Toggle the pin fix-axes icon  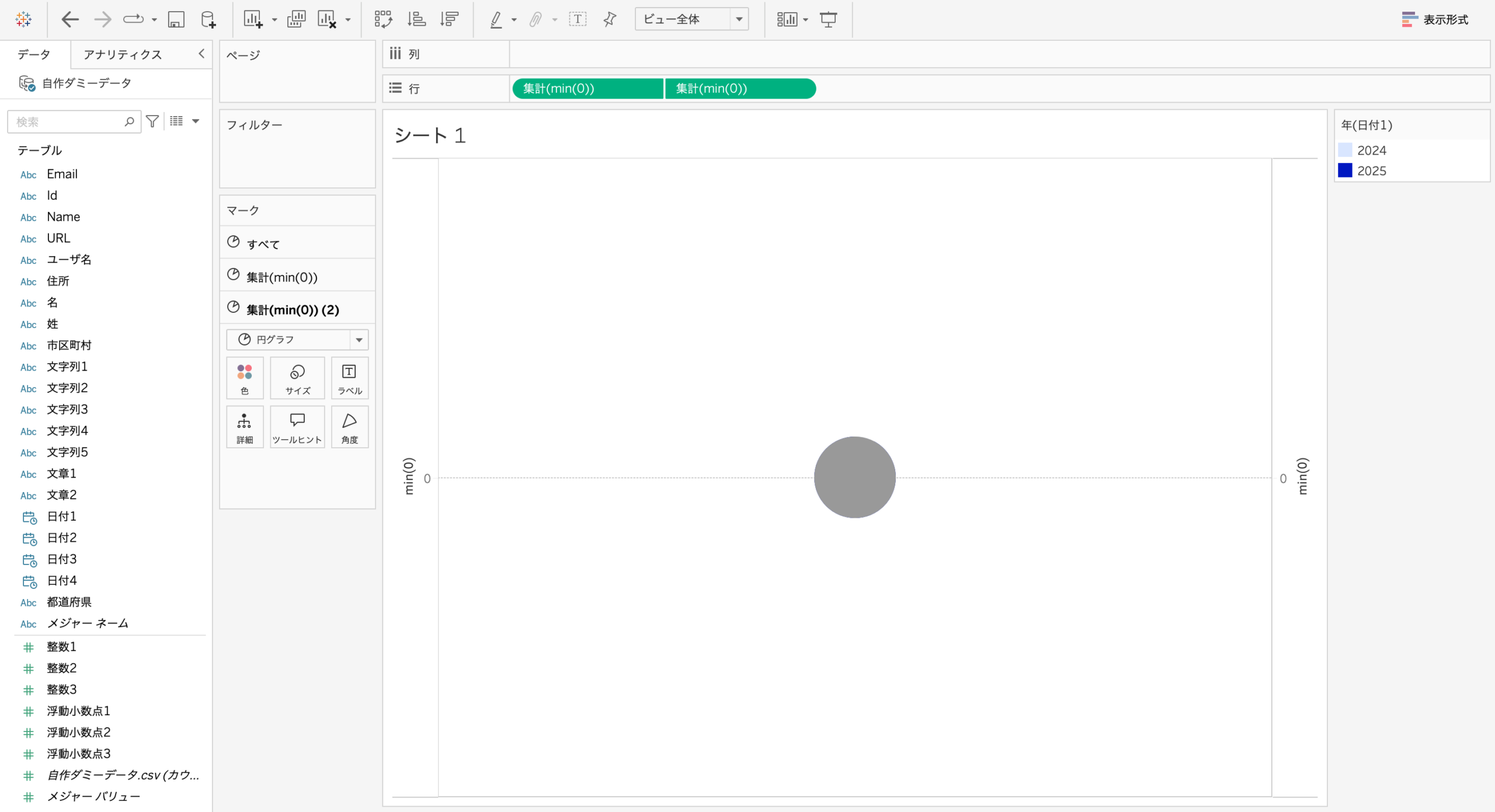[609, 19]
